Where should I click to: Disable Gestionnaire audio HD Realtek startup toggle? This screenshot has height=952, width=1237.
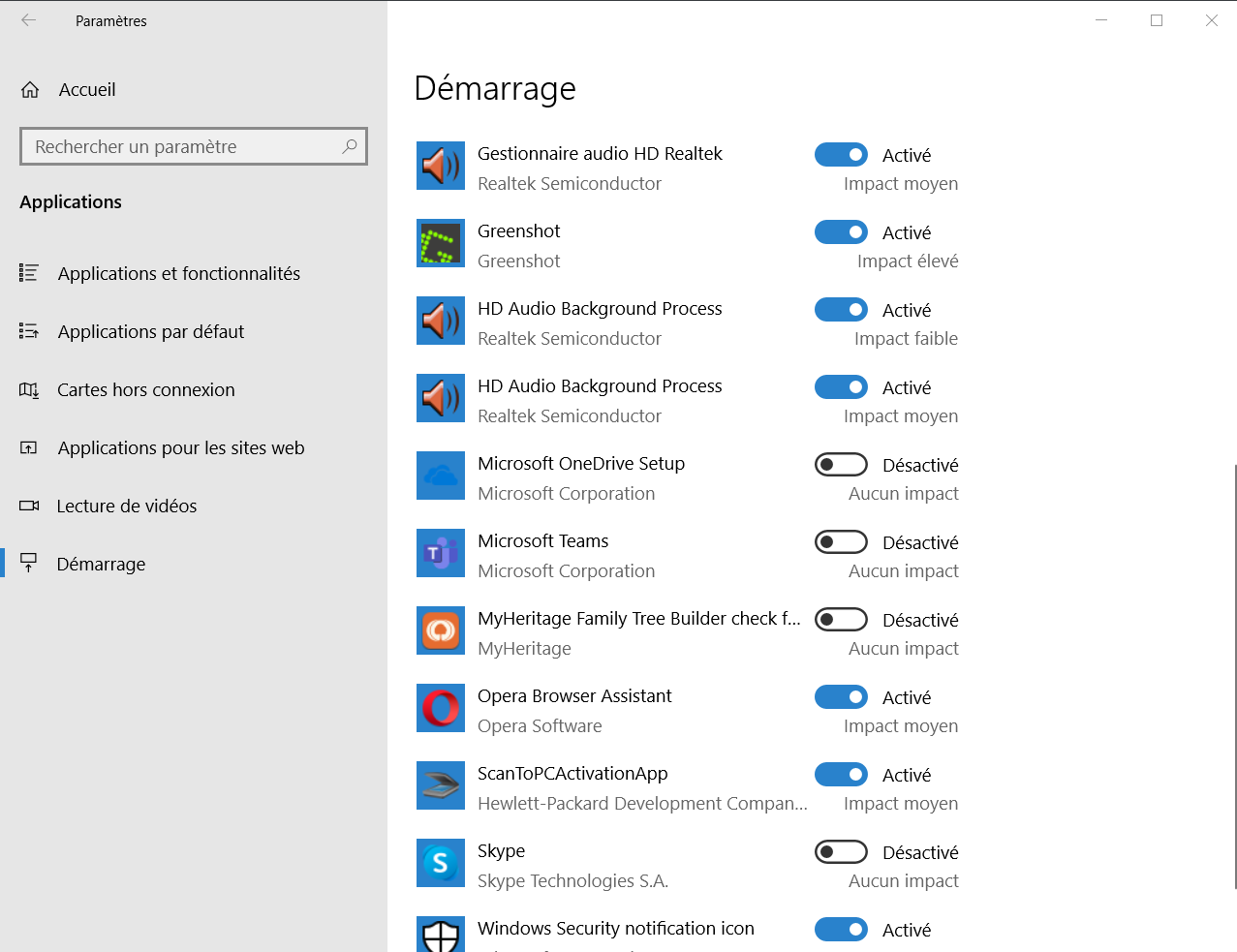[x=841, y=155]
